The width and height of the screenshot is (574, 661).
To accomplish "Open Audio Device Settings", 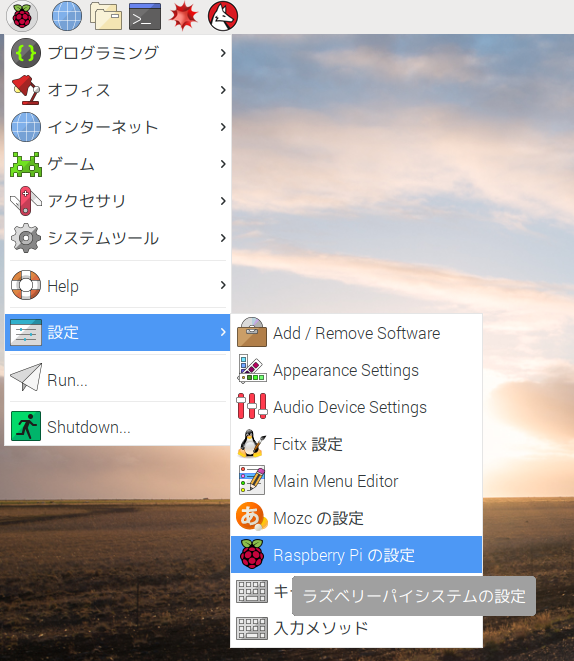I will pyautogui.click(x=357, y=407).
